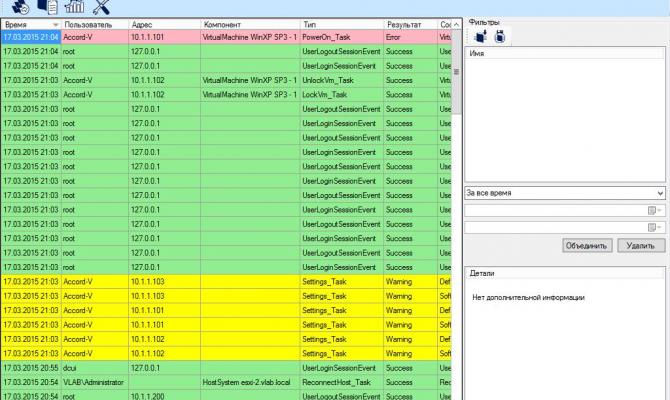Screen dimensions: 670x400
Task: Open the wrench and screwdriver settings icon
Action: (x=101, y=6)
